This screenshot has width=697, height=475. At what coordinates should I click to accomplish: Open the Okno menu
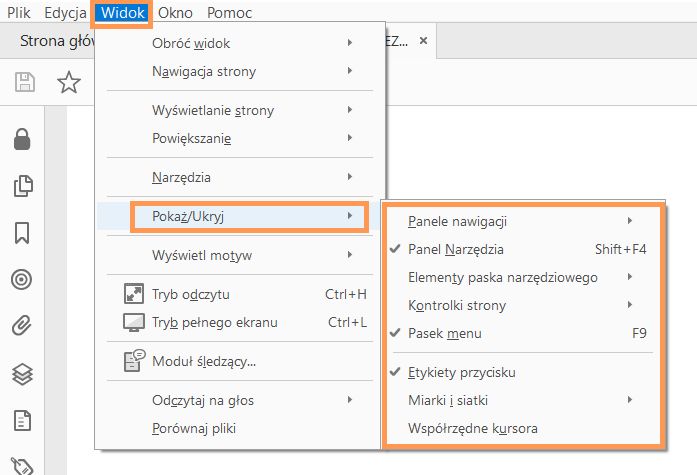click(x=175, y=12)
